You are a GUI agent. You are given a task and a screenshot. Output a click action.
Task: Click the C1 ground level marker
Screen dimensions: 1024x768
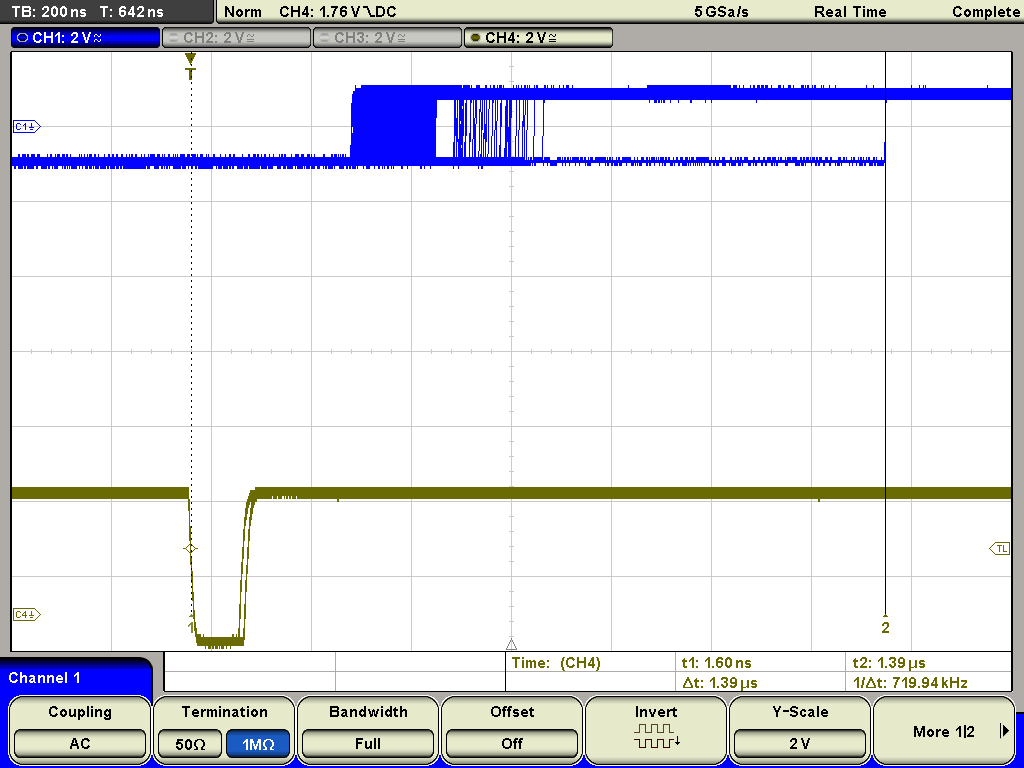coord(27,127)
